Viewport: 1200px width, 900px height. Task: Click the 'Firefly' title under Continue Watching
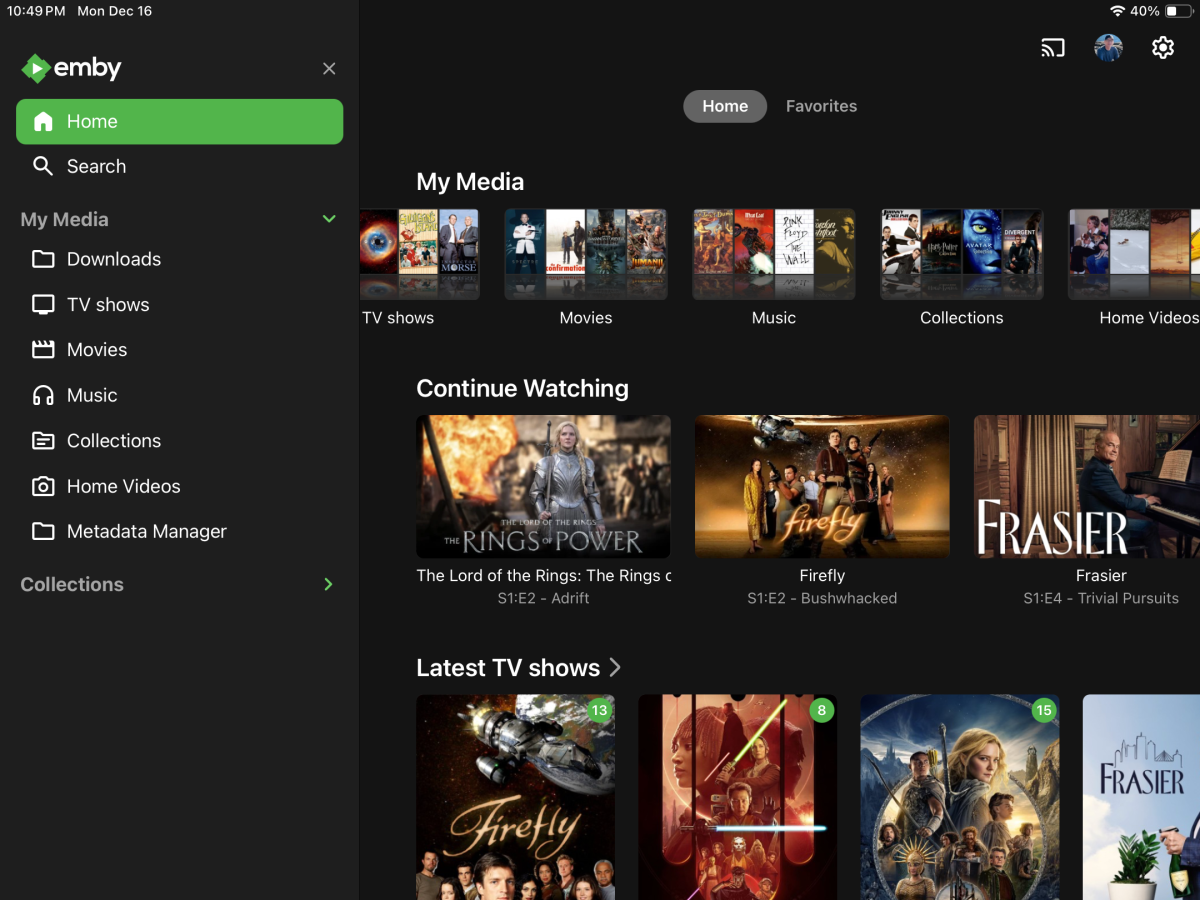click(822, 576)
